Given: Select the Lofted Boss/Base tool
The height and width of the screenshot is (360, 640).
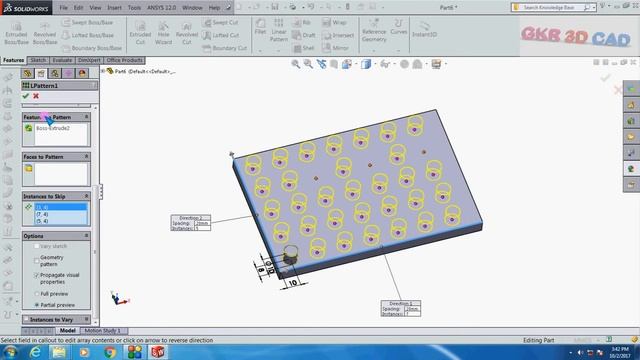Looking at the screenshot, I should point(87,35).
